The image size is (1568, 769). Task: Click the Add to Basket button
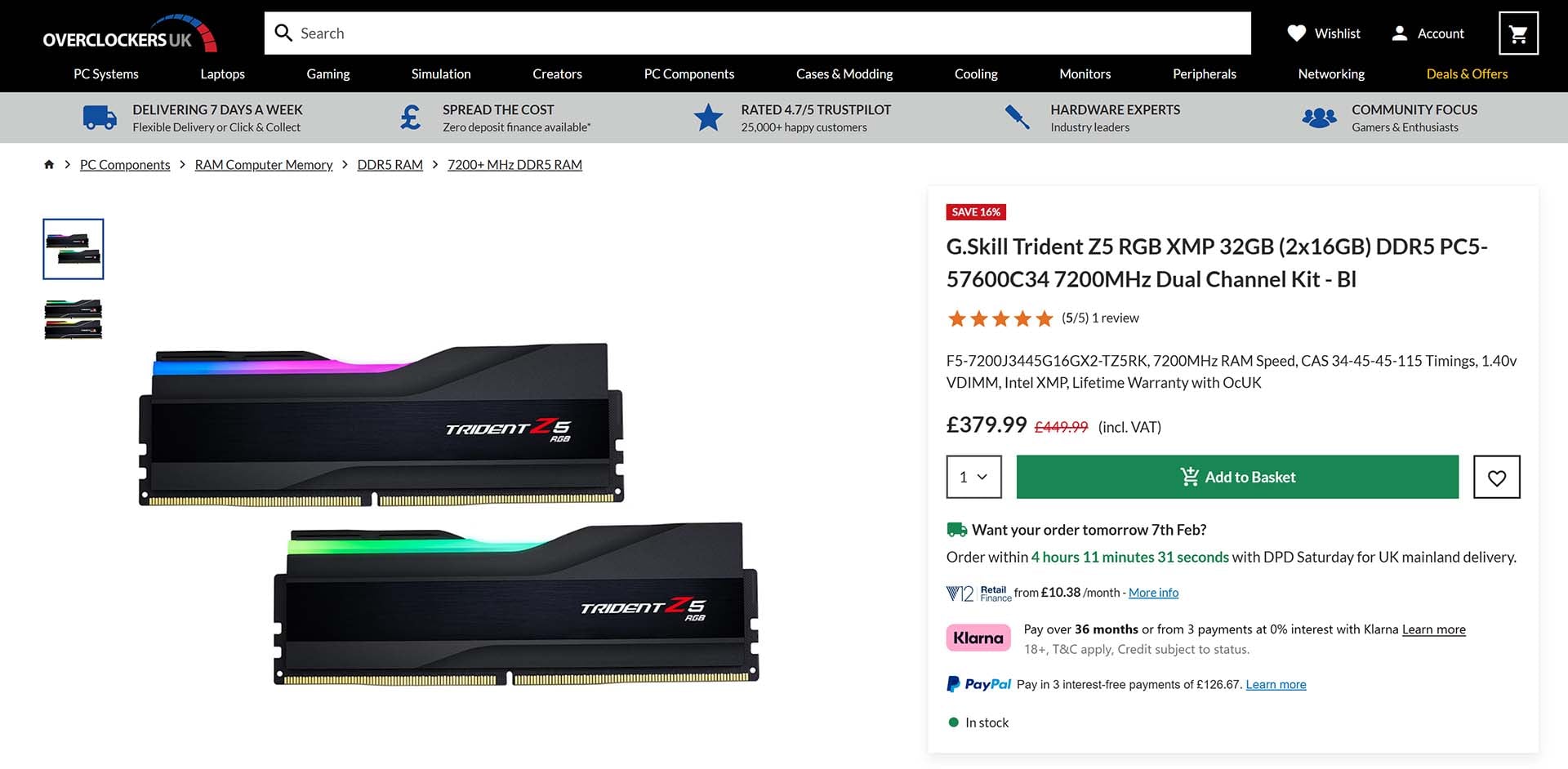click(1236, 477)
